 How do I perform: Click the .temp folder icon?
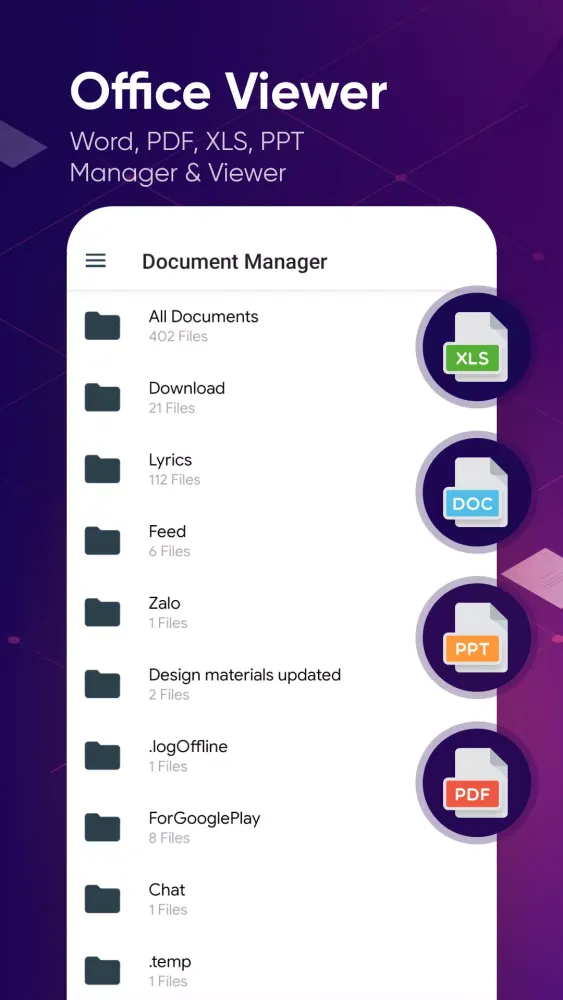102,970
